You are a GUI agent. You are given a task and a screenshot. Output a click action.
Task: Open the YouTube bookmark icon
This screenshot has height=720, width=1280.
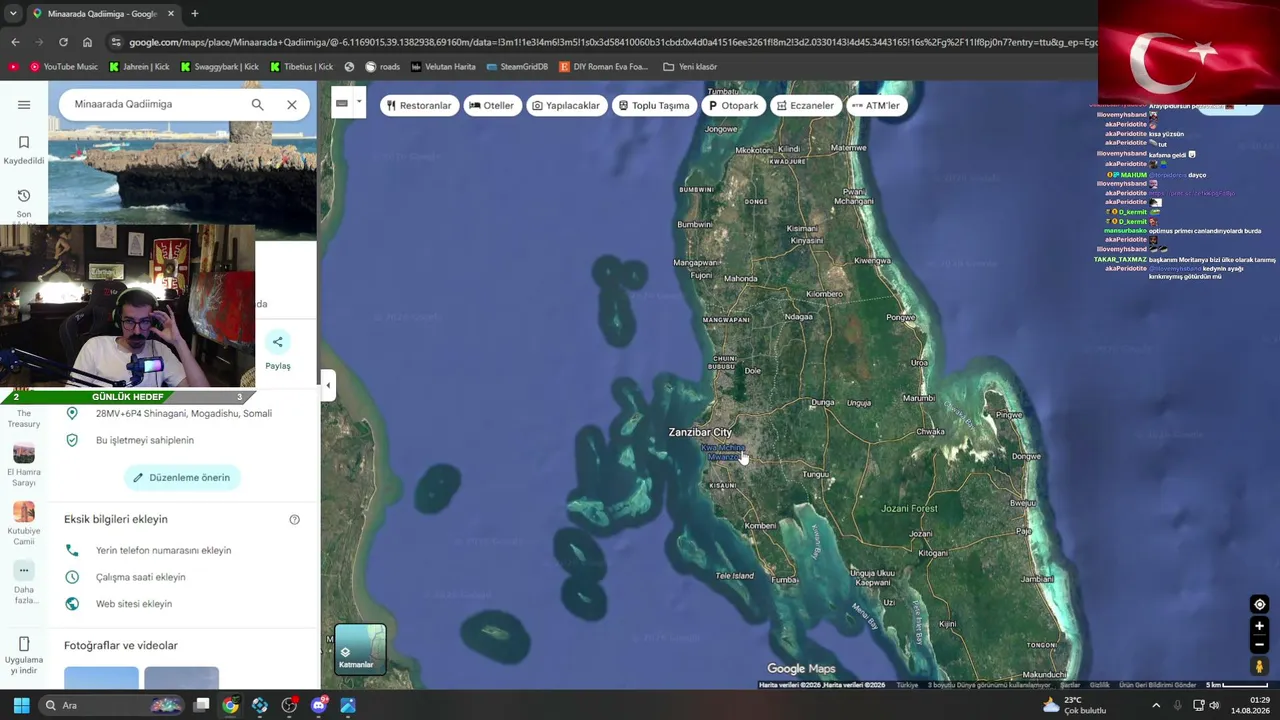pyautogui.click(x=13, y=67)
